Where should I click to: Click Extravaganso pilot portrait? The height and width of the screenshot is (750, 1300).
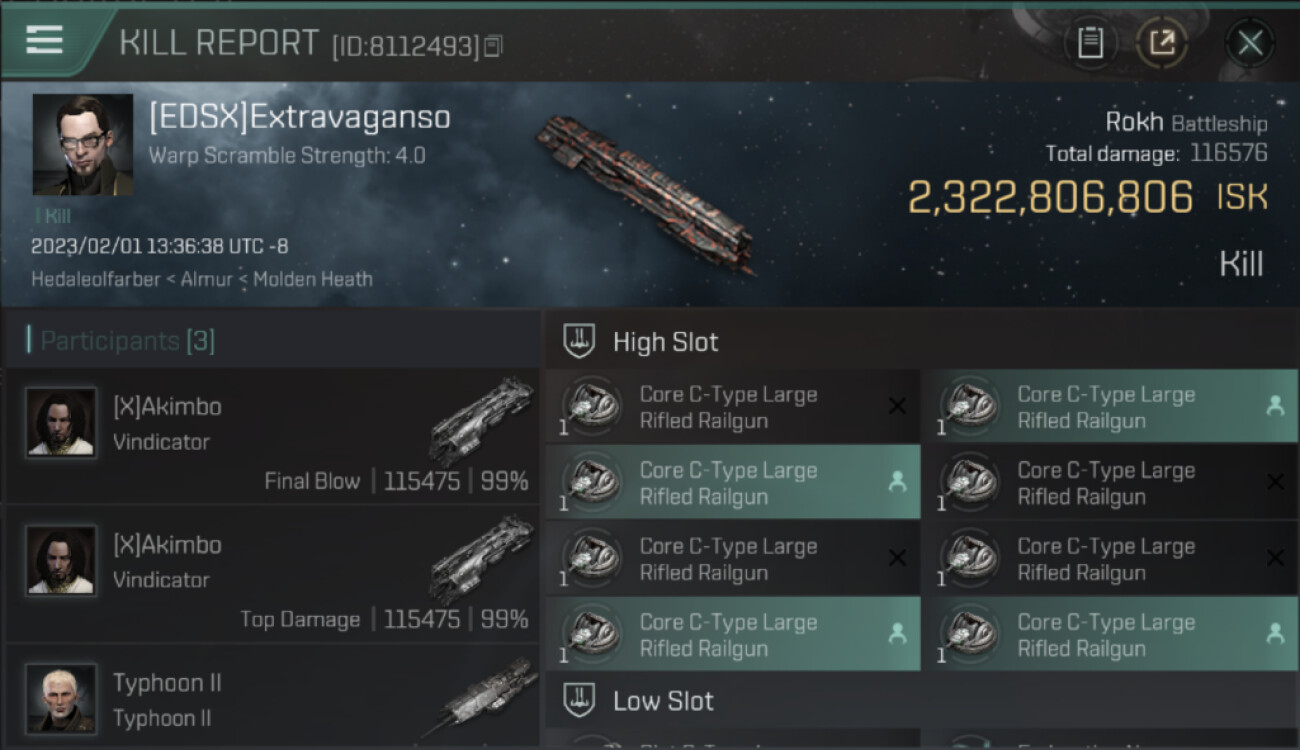83,145
